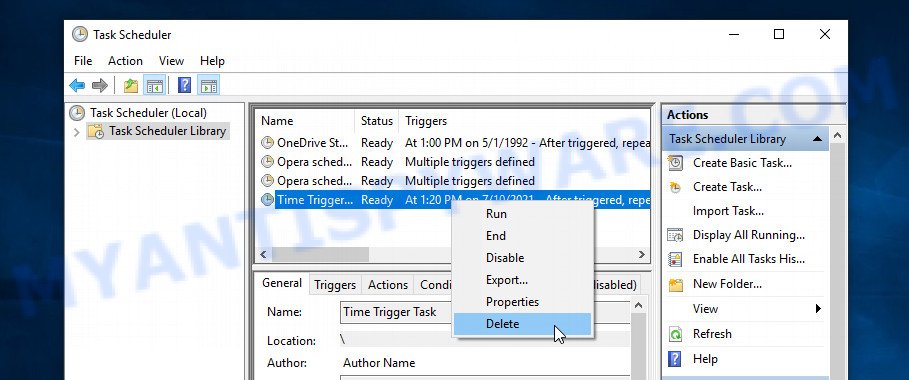This screenshot has width=909, height=380.
Task: Open the View submenu arrow in Actions
Action: pos(818,309)
